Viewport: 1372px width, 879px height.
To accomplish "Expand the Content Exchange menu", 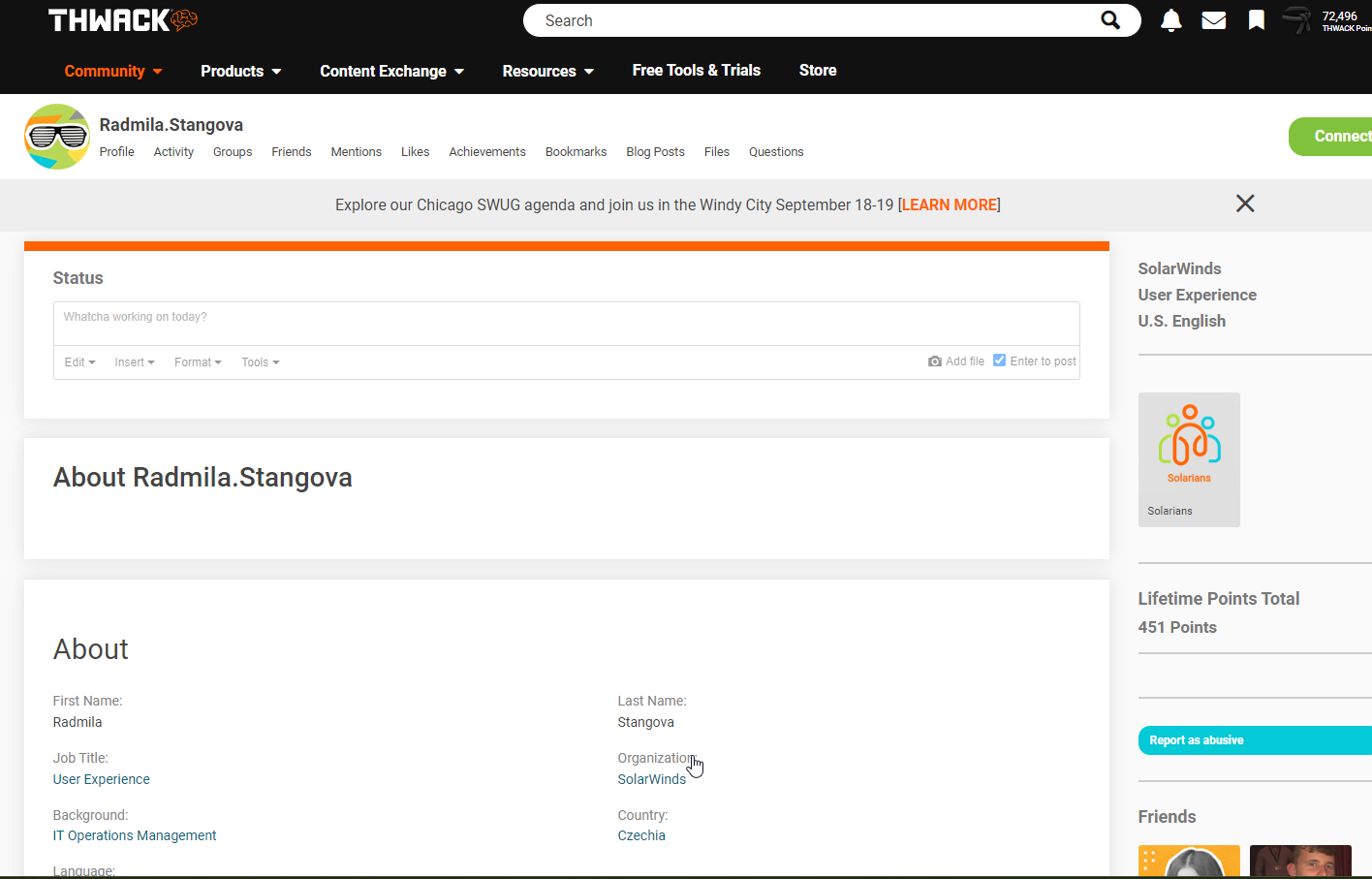I will click(x=392, y=71).
